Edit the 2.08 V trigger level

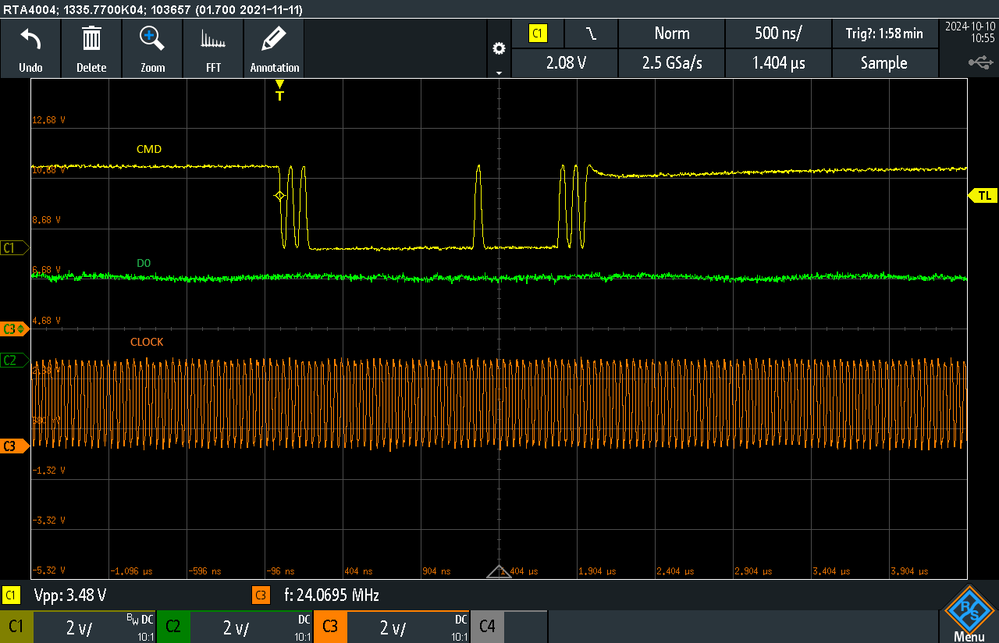565,63
